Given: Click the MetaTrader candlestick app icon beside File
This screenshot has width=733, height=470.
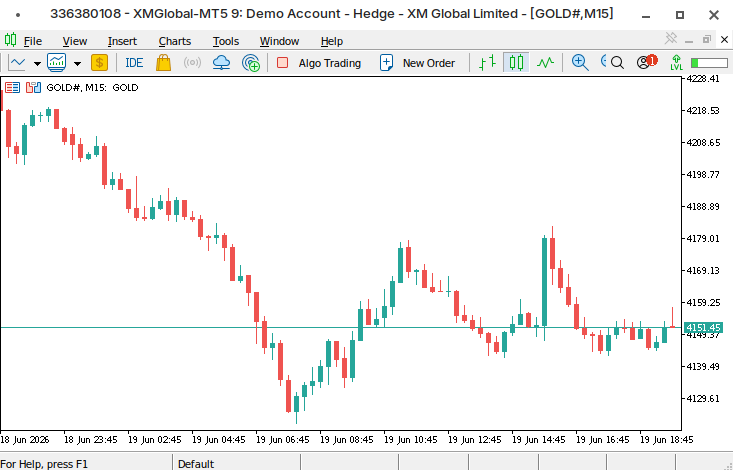Looking at the screenshot, I should 10,40.
